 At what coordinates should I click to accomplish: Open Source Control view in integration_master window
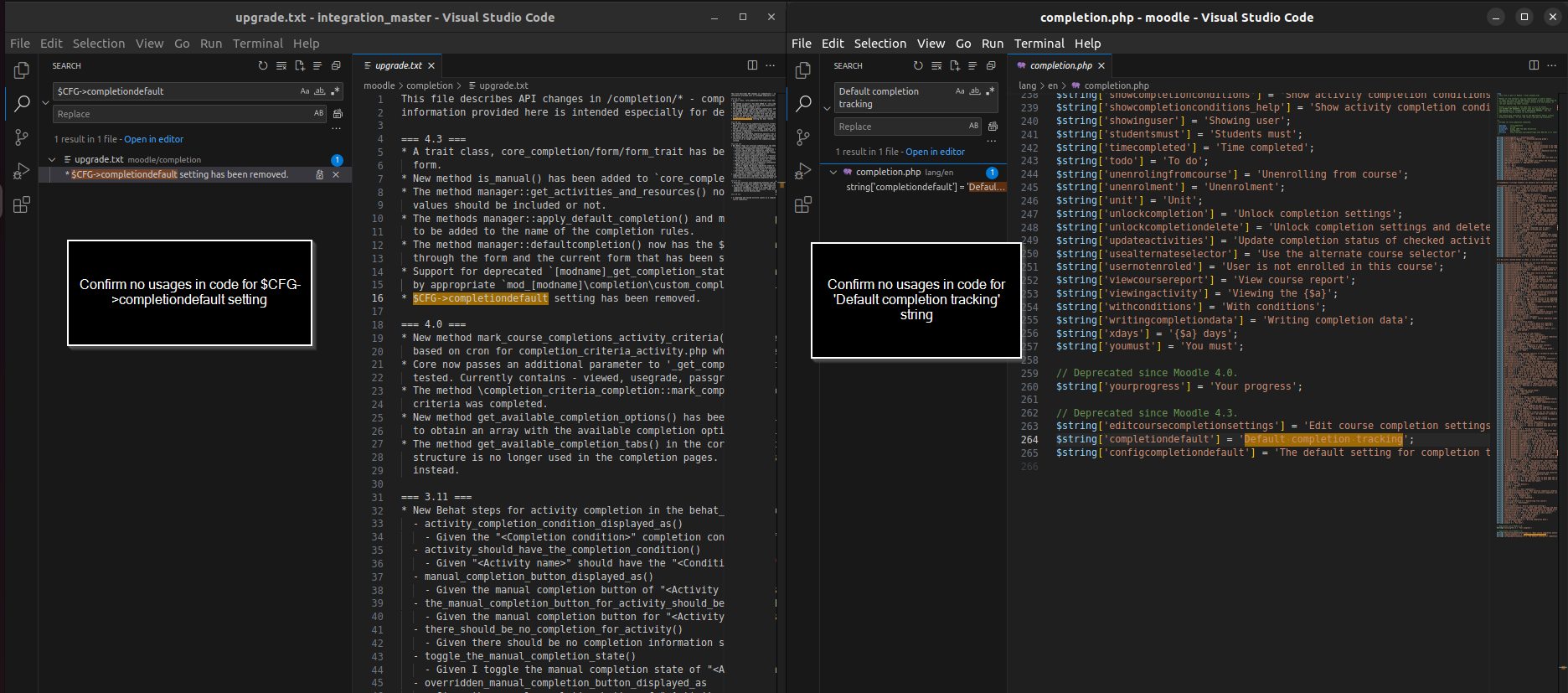tap(22, 137)
